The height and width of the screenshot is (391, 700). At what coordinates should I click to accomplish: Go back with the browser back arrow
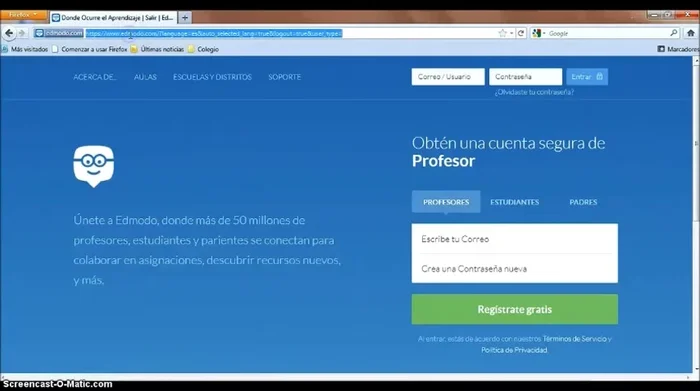(9, 33)
